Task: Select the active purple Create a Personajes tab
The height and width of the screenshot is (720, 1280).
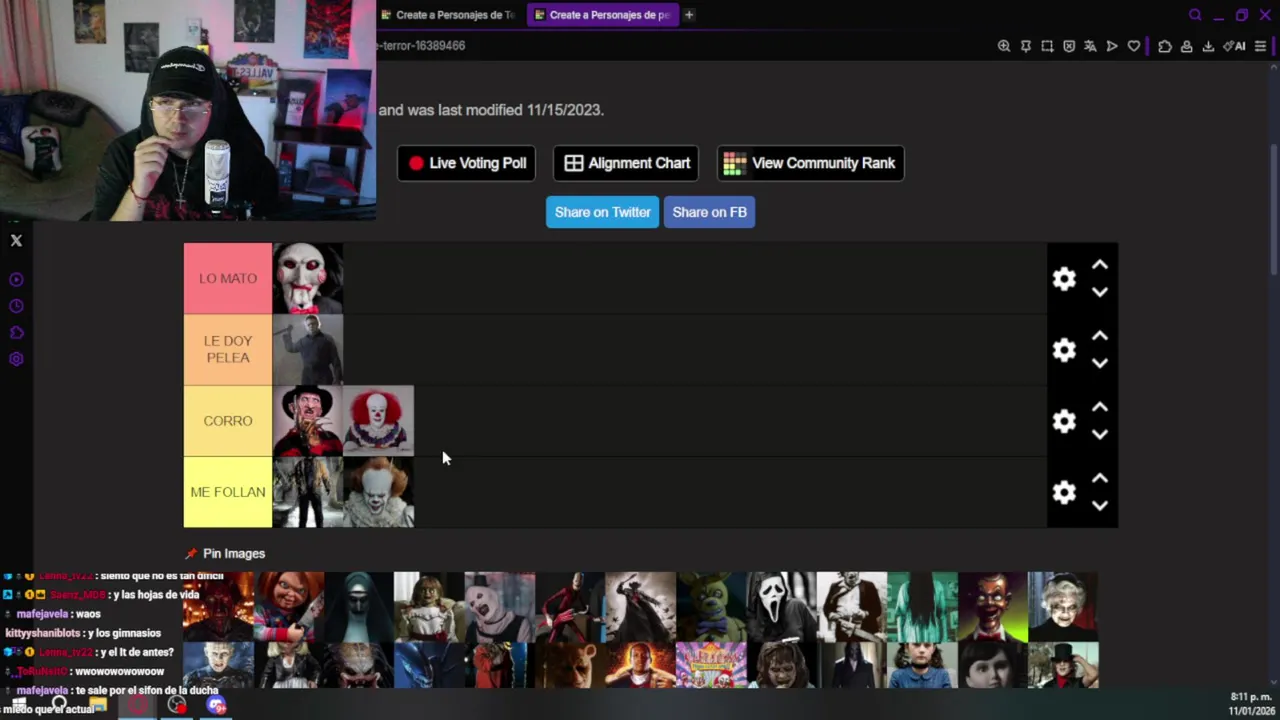Action: tap(602, 15)
